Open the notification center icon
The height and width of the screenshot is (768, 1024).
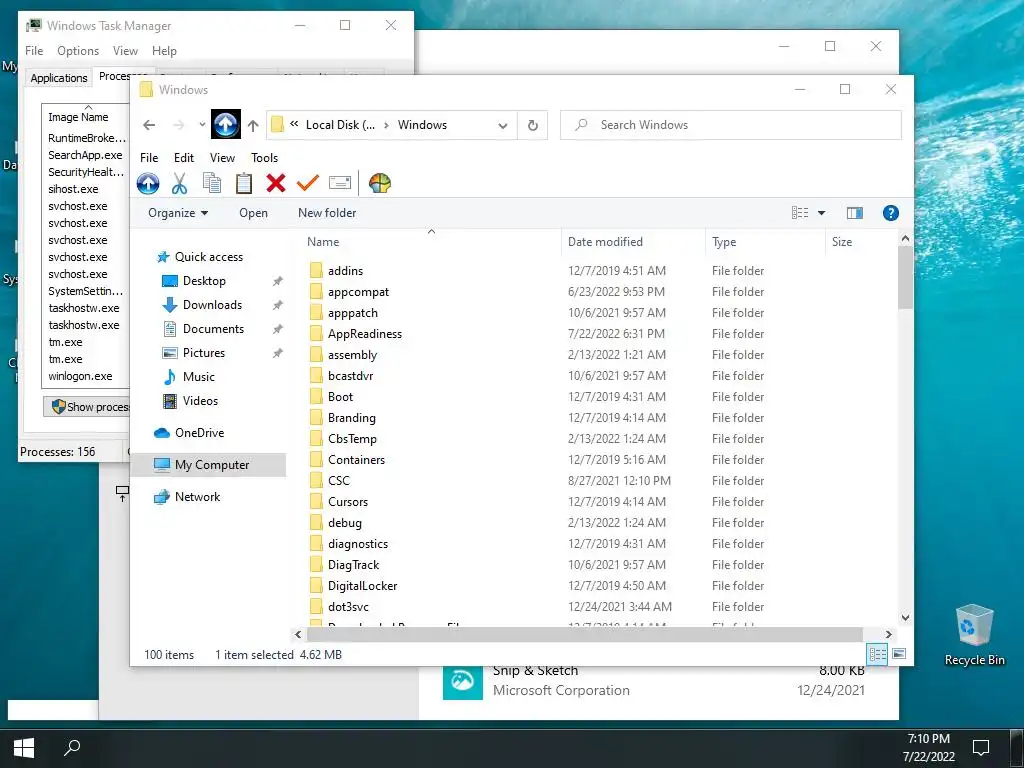[980, 748]
